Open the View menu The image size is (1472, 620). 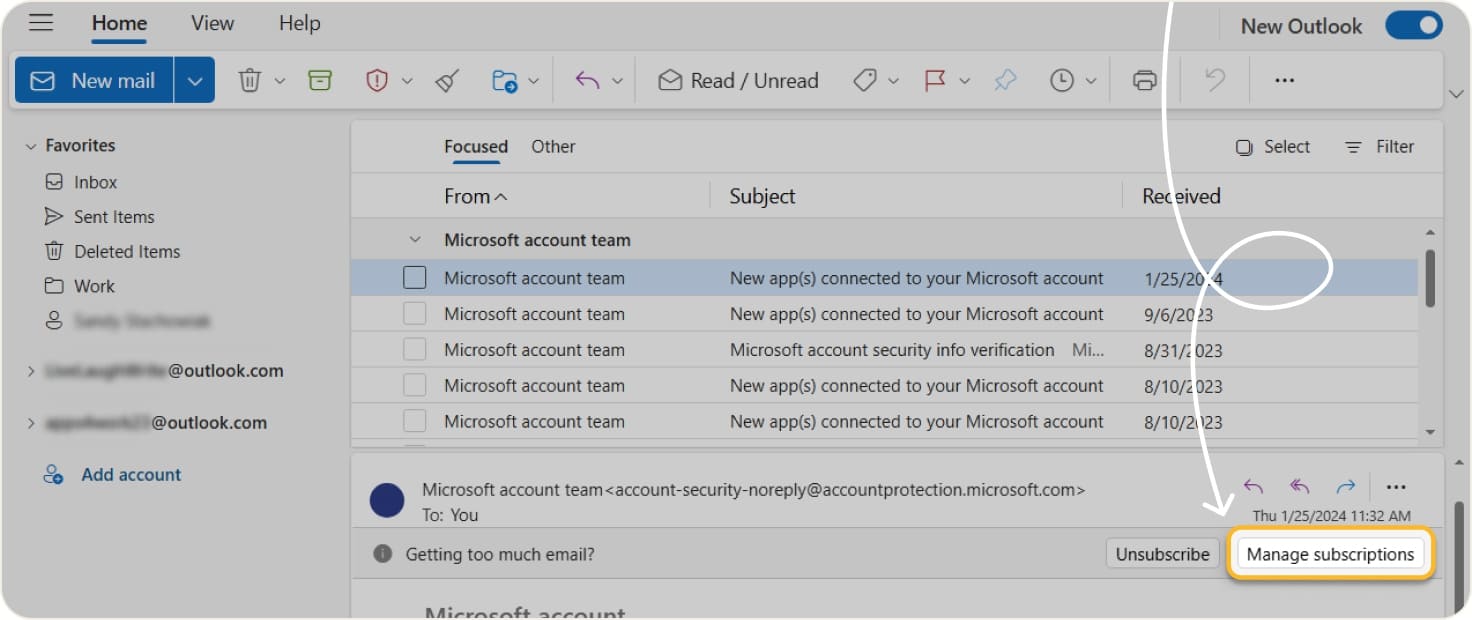pyautogui.click(x=211, y=23)
